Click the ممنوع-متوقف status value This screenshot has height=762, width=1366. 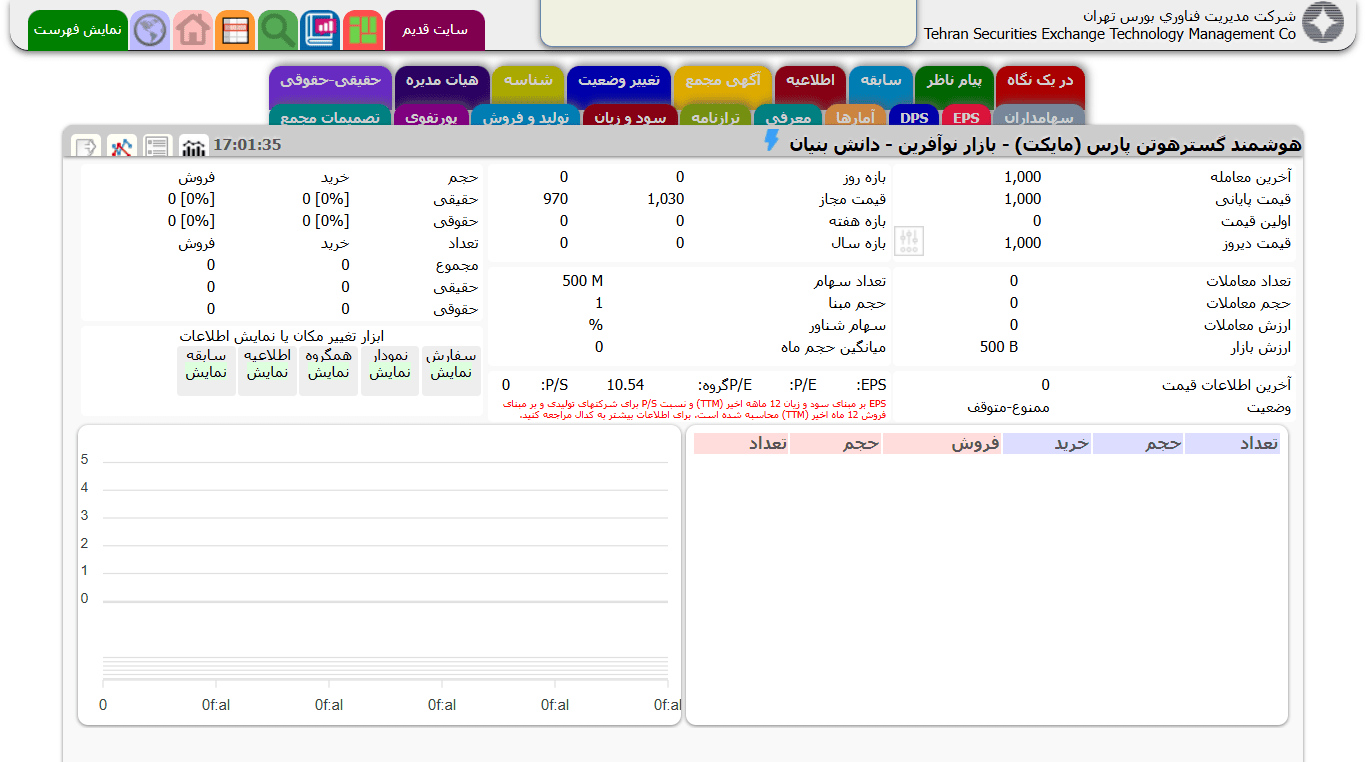[x=1008, y=407]
